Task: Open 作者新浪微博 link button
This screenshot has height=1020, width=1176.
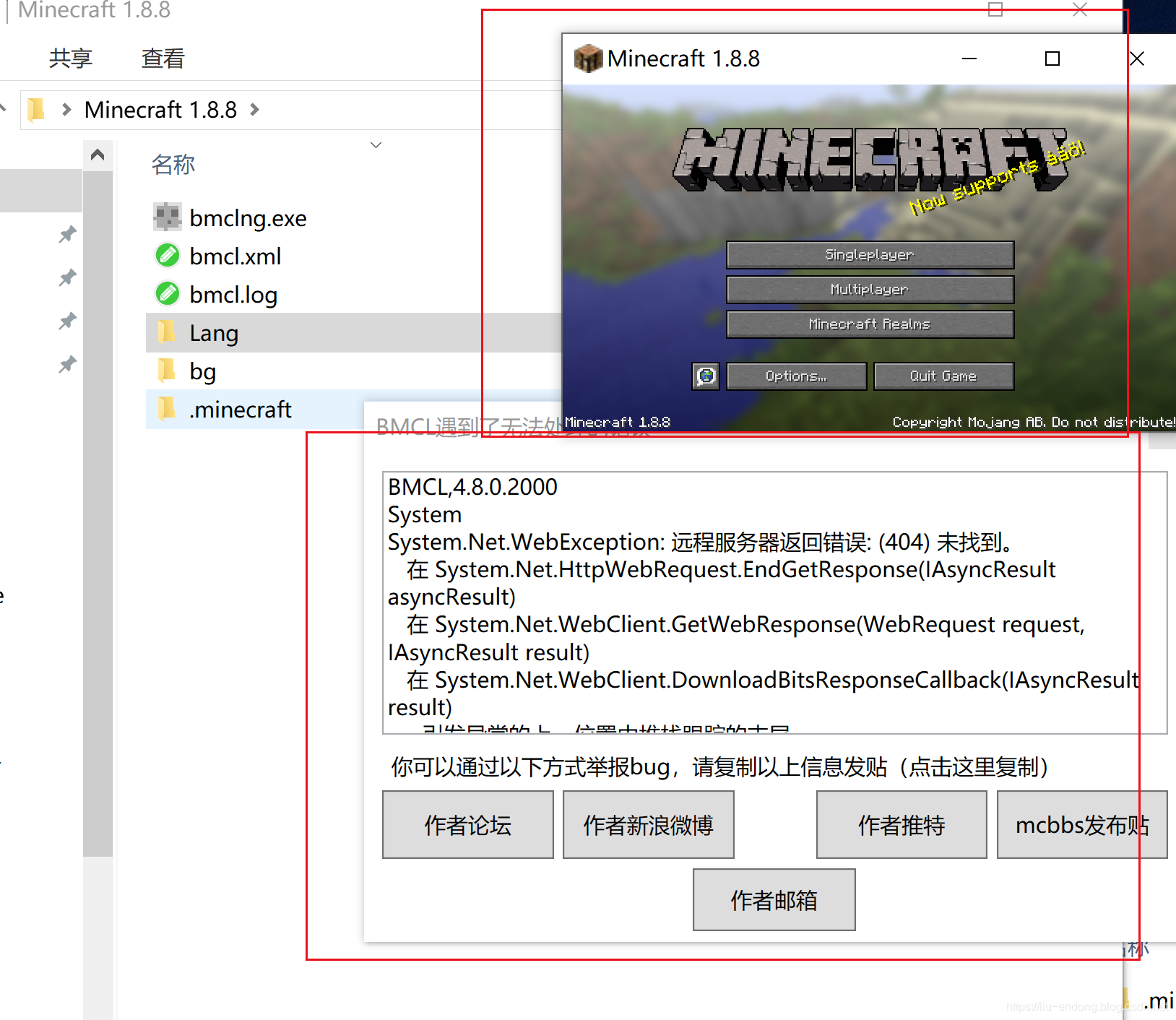Action: pyautogui.click(x=649, y=824)
